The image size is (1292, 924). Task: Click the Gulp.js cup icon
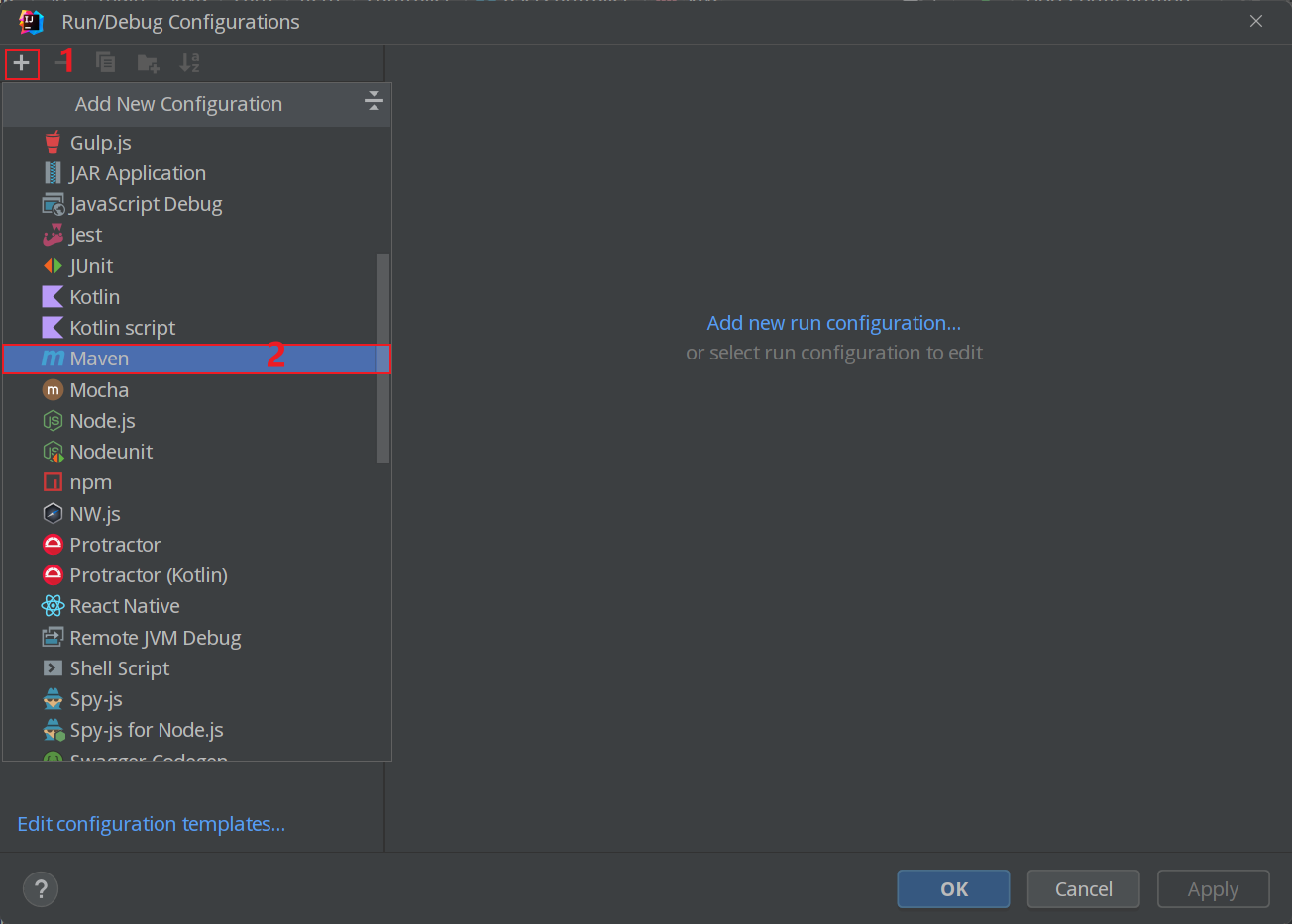tap(53, 142)
